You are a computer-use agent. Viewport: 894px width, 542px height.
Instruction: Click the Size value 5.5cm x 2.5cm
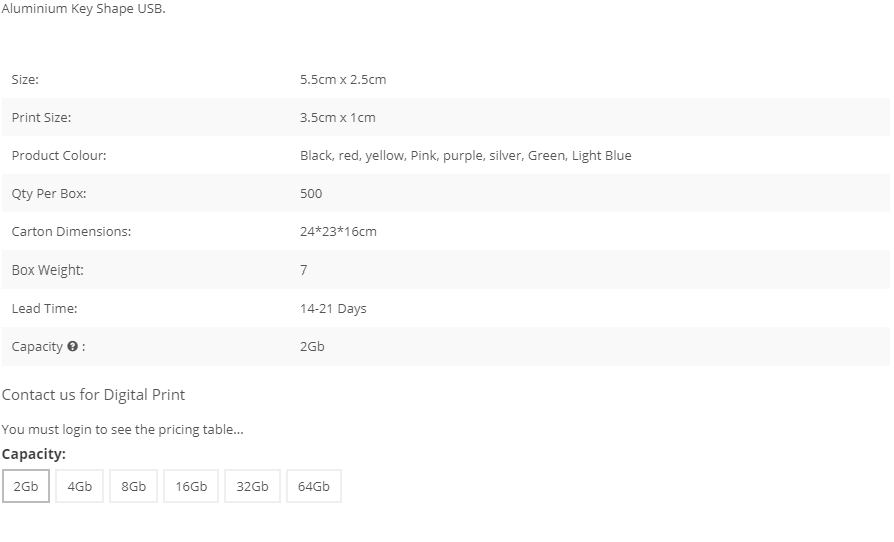[x=343, y=79]
